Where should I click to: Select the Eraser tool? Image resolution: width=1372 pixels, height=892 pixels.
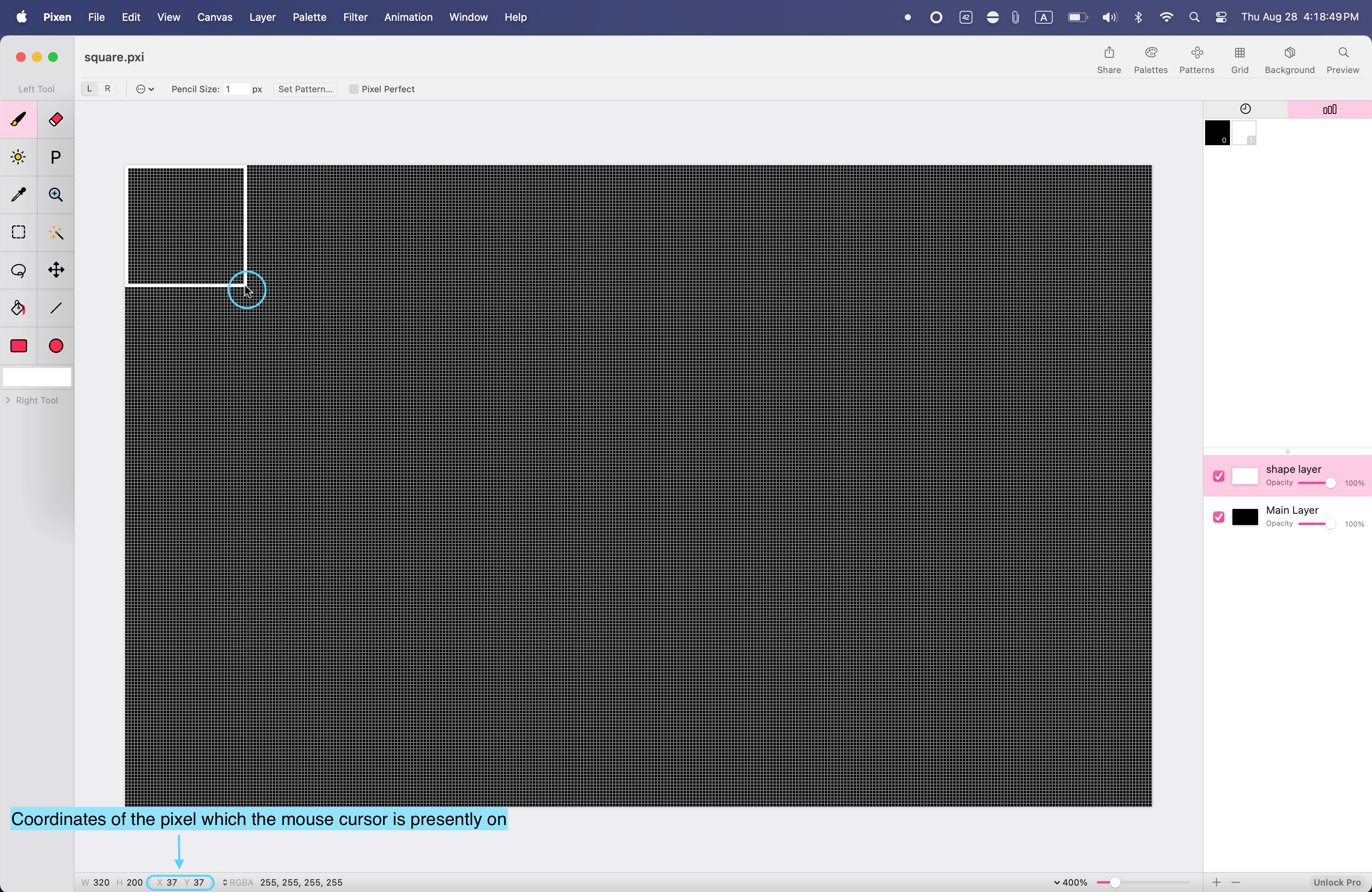pos(56,119)
